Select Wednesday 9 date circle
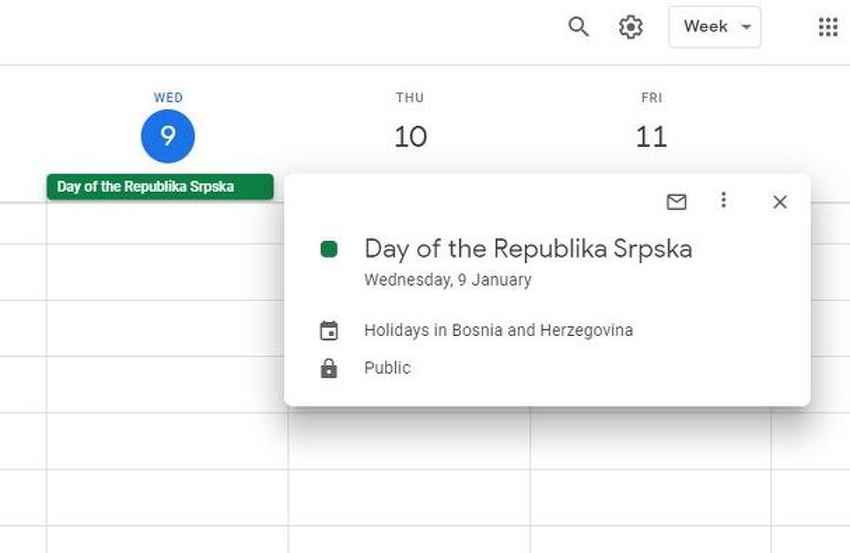Image resolution: width=850 pixels, height=553 pixels. [x=168, y=136]
